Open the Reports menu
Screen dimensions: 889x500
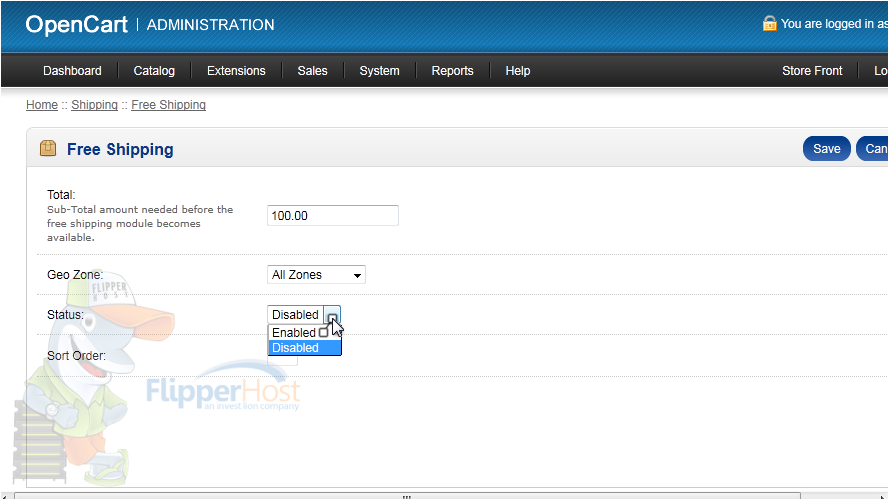pos(452,71)
